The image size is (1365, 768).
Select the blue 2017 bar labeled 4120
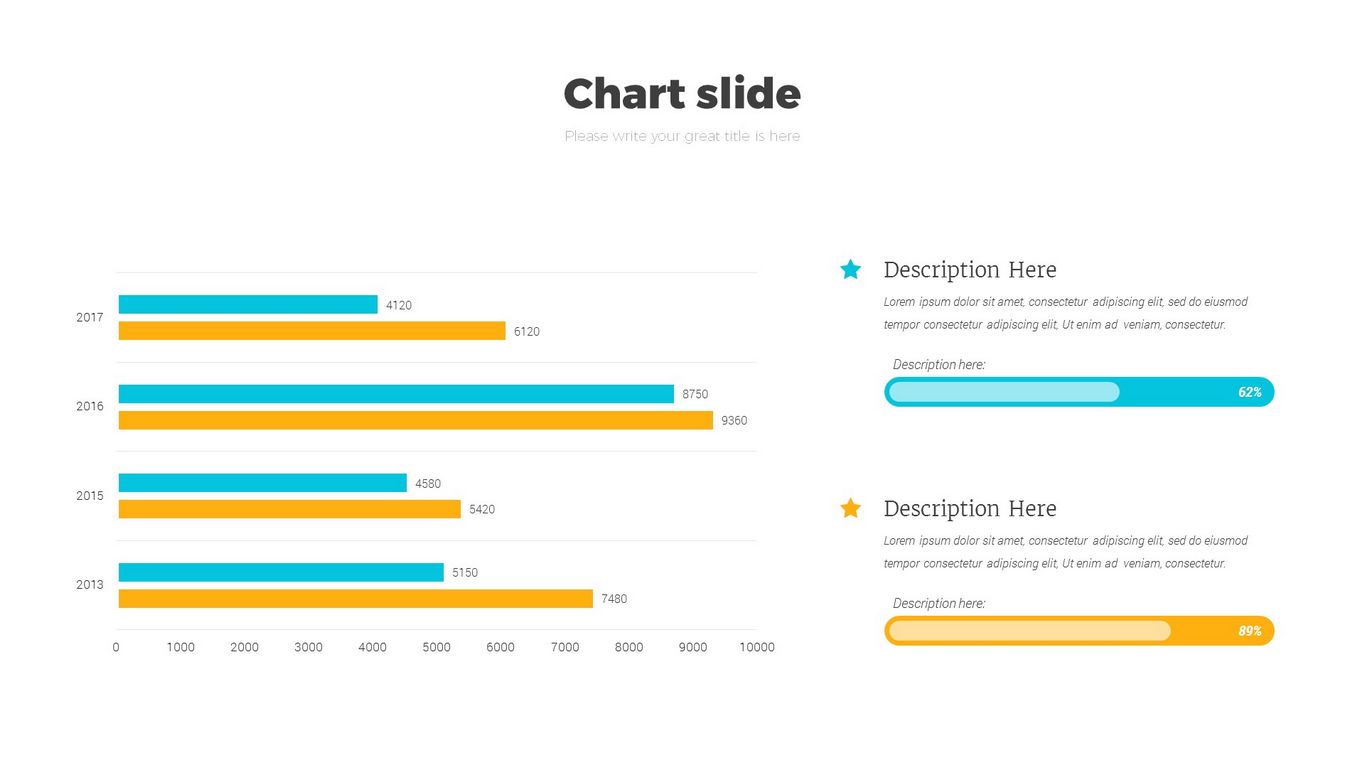(x=248, y=304)
